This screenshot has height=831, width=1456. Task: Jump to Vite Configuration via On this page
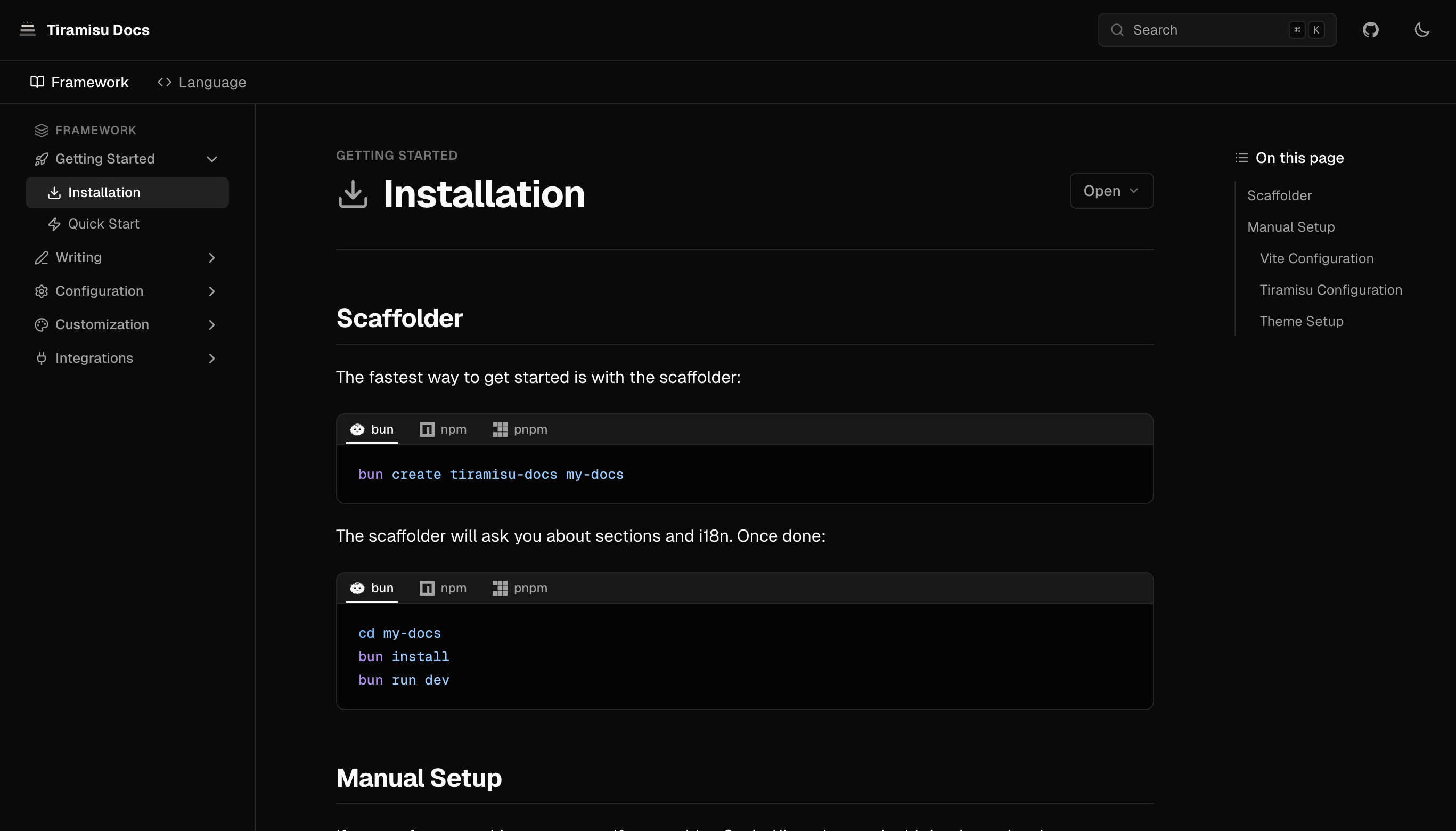[1316, 258]
